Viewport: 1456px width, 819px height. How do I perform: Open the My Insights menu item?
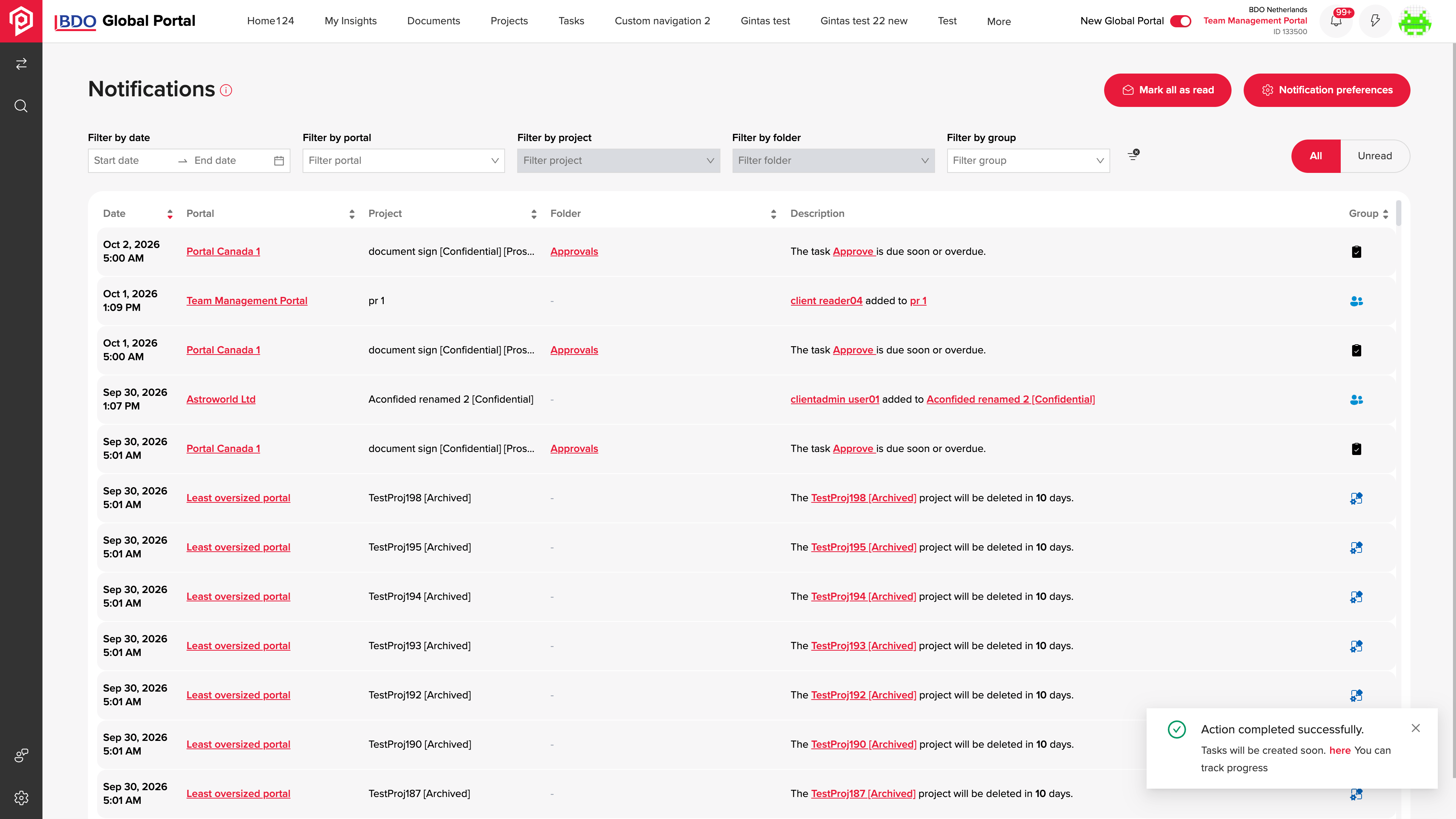350,21
